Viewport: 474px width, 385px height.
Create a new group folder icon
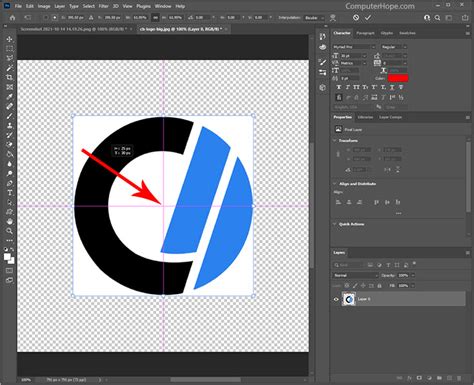click(x=439, y=378)
